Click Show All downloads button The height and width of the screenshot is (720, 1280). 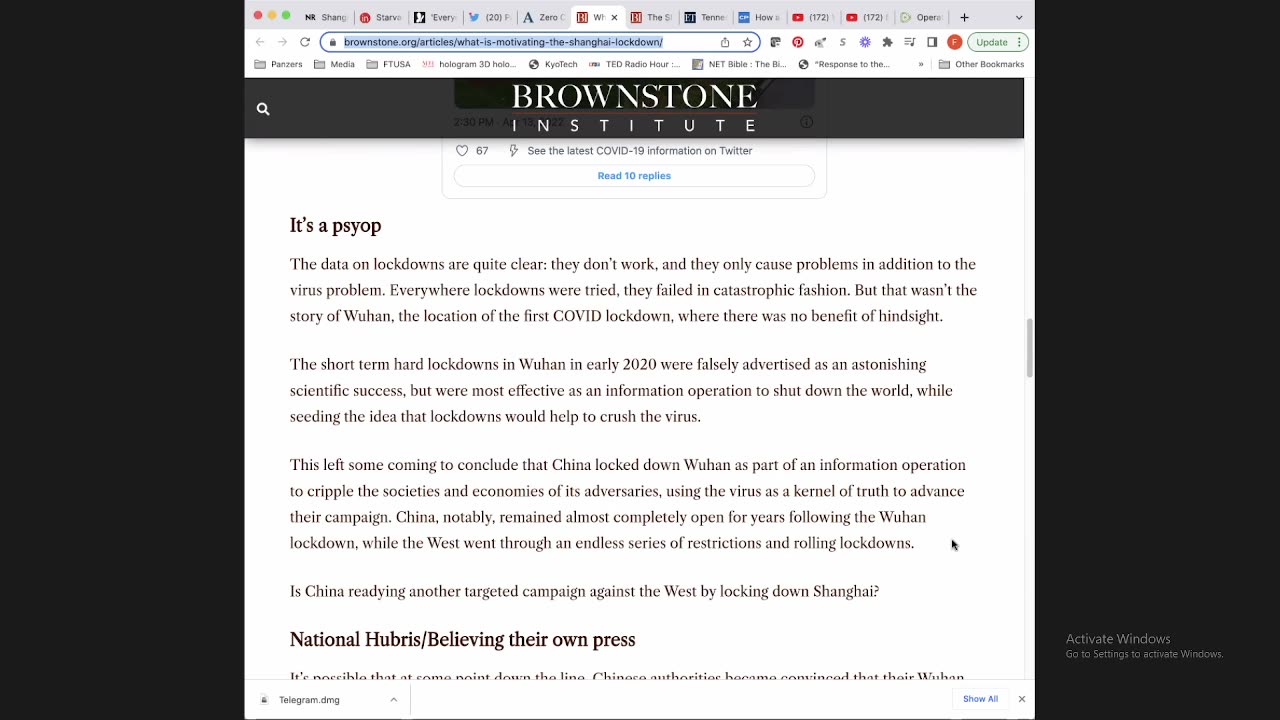980,699
